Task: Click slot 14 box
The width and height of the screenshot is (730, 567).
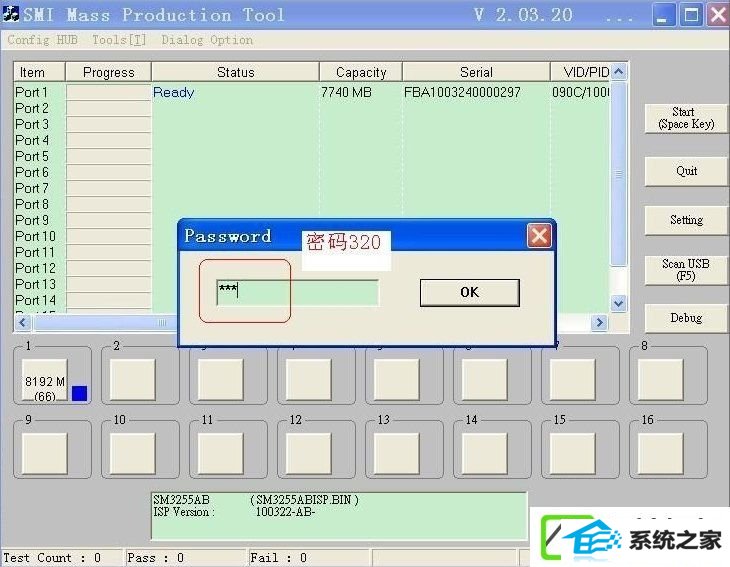Action: (485, 454)
